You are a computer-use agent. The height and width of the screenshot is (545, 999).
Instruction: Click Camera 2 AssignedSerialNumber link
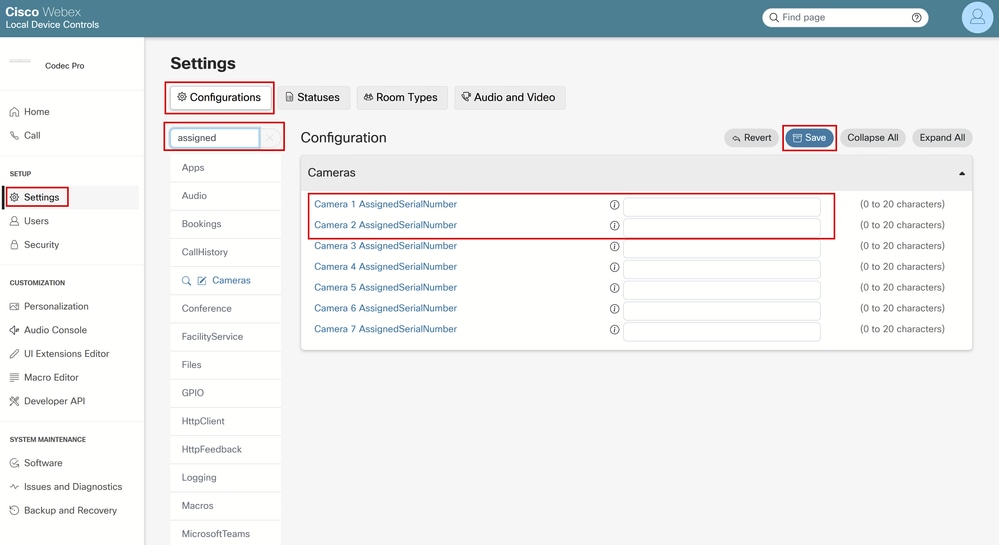click(x=385, y=225)
